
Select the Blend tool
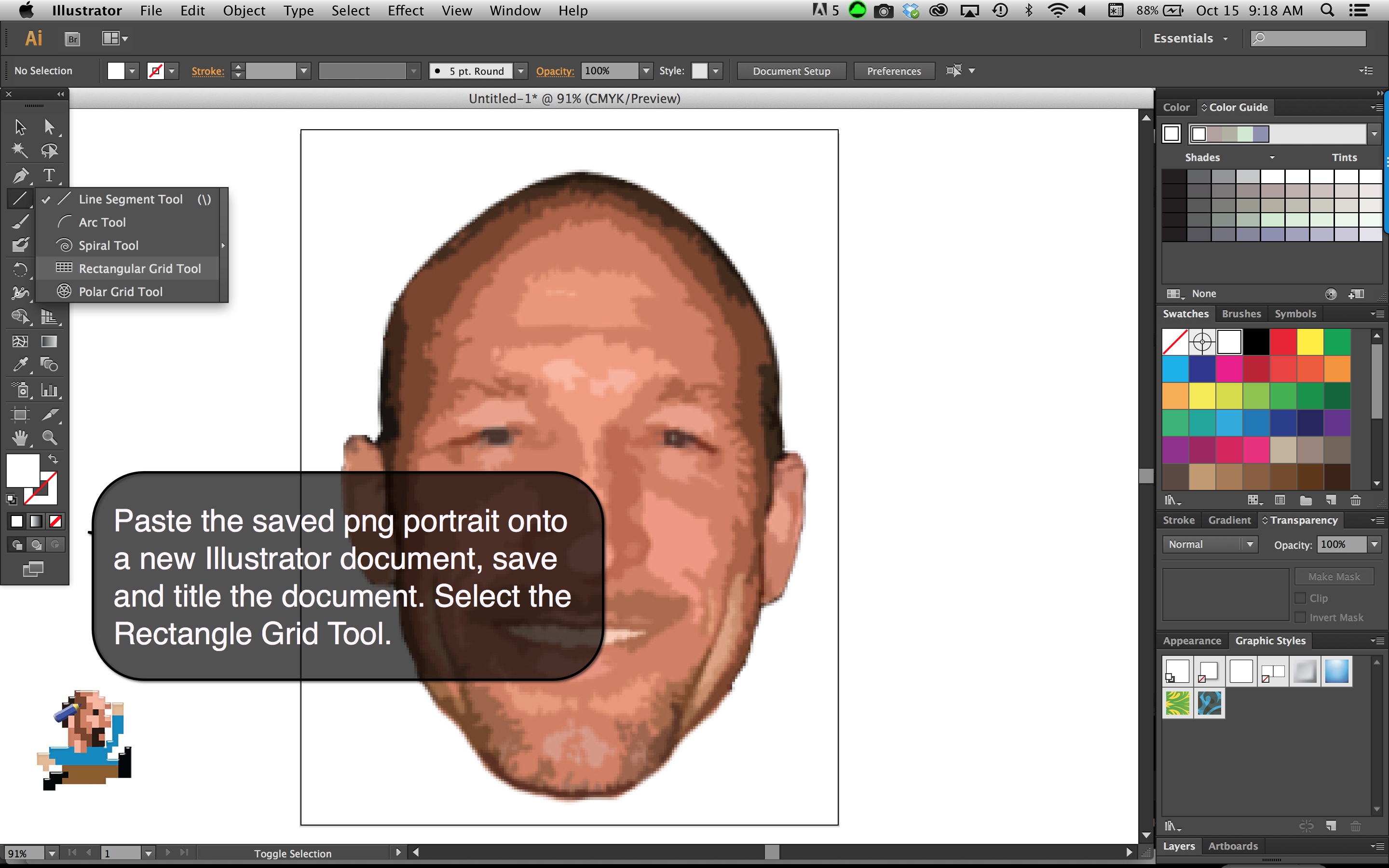click(49, 365)
